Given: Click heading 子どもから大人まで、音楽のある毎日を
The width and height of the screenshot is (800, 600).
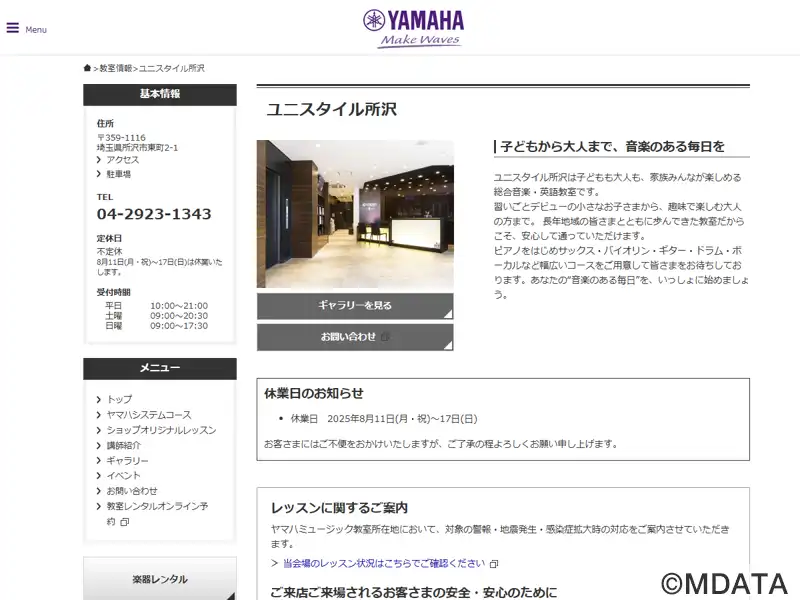Looking at the screenshot, I should point(612,147).
